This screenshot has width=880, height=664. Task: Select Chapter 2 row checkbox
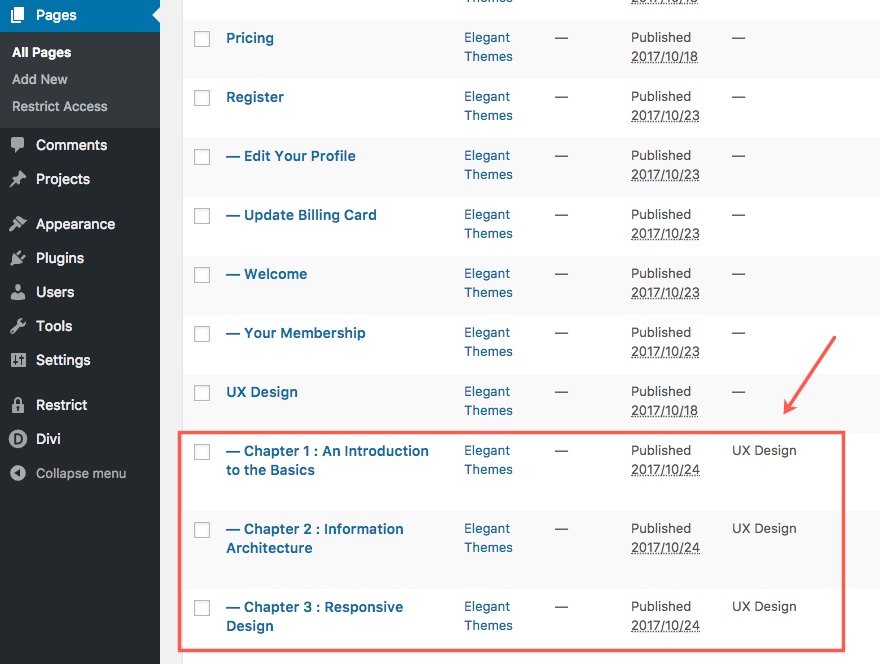(202, 529)
